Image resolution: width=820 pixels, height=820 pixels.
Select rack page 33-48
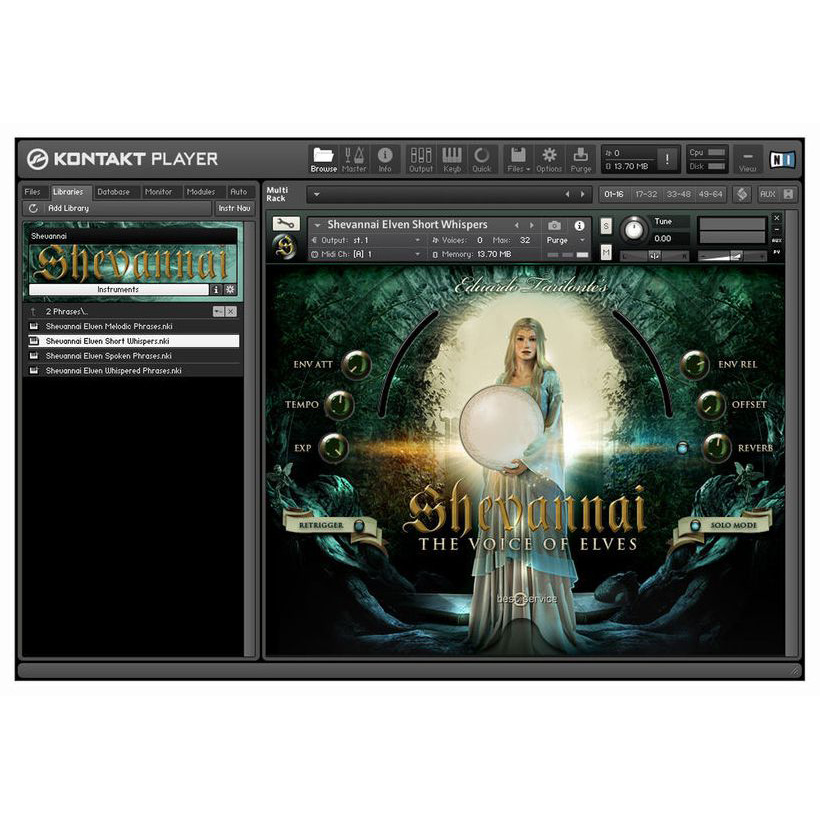coord(678,194)
